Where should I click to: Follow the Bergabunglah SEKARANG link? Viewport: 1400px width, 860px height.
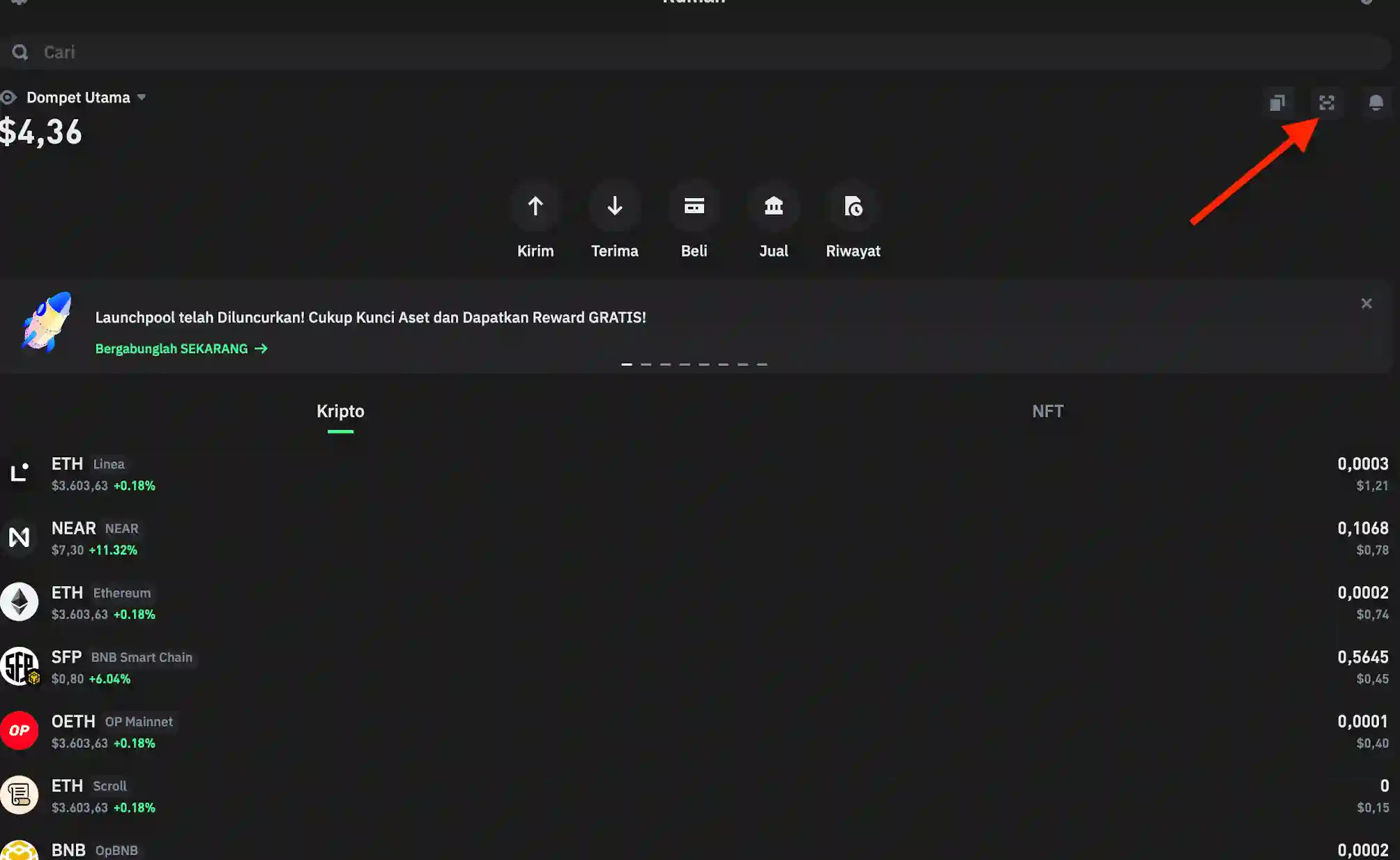(181, 348)
